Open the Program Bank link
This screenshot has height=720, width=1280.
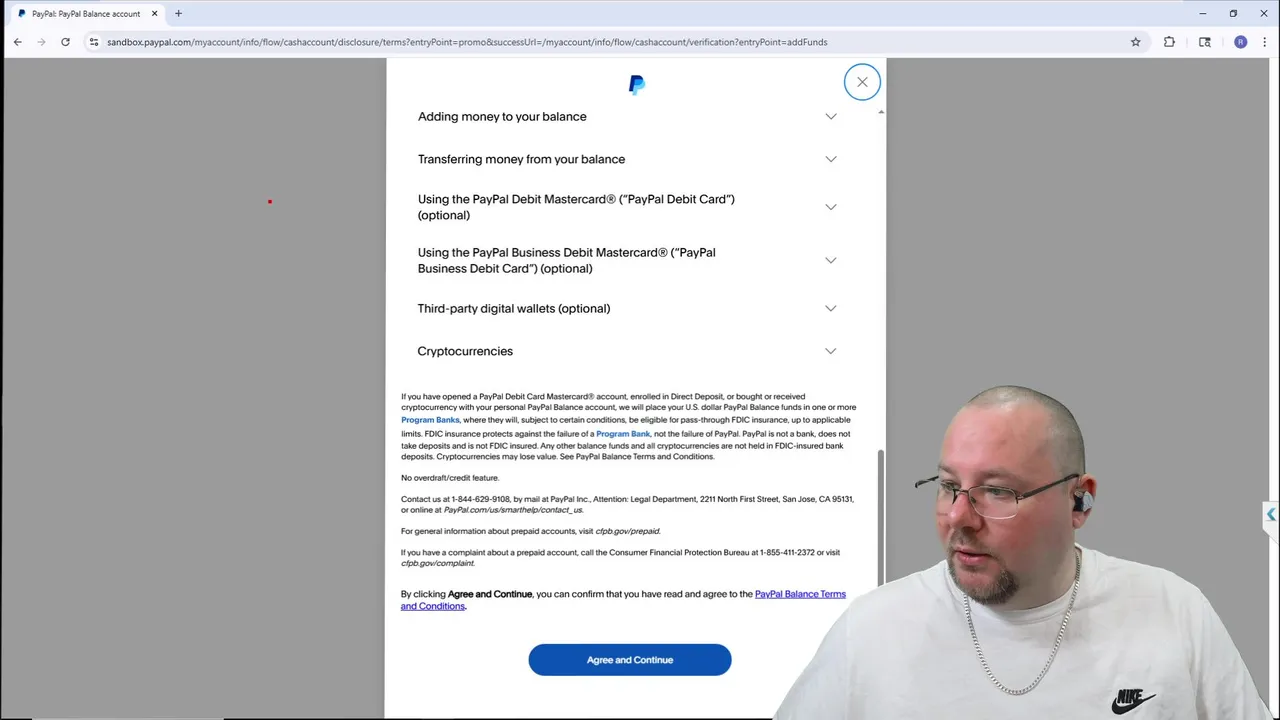(623, 434)
